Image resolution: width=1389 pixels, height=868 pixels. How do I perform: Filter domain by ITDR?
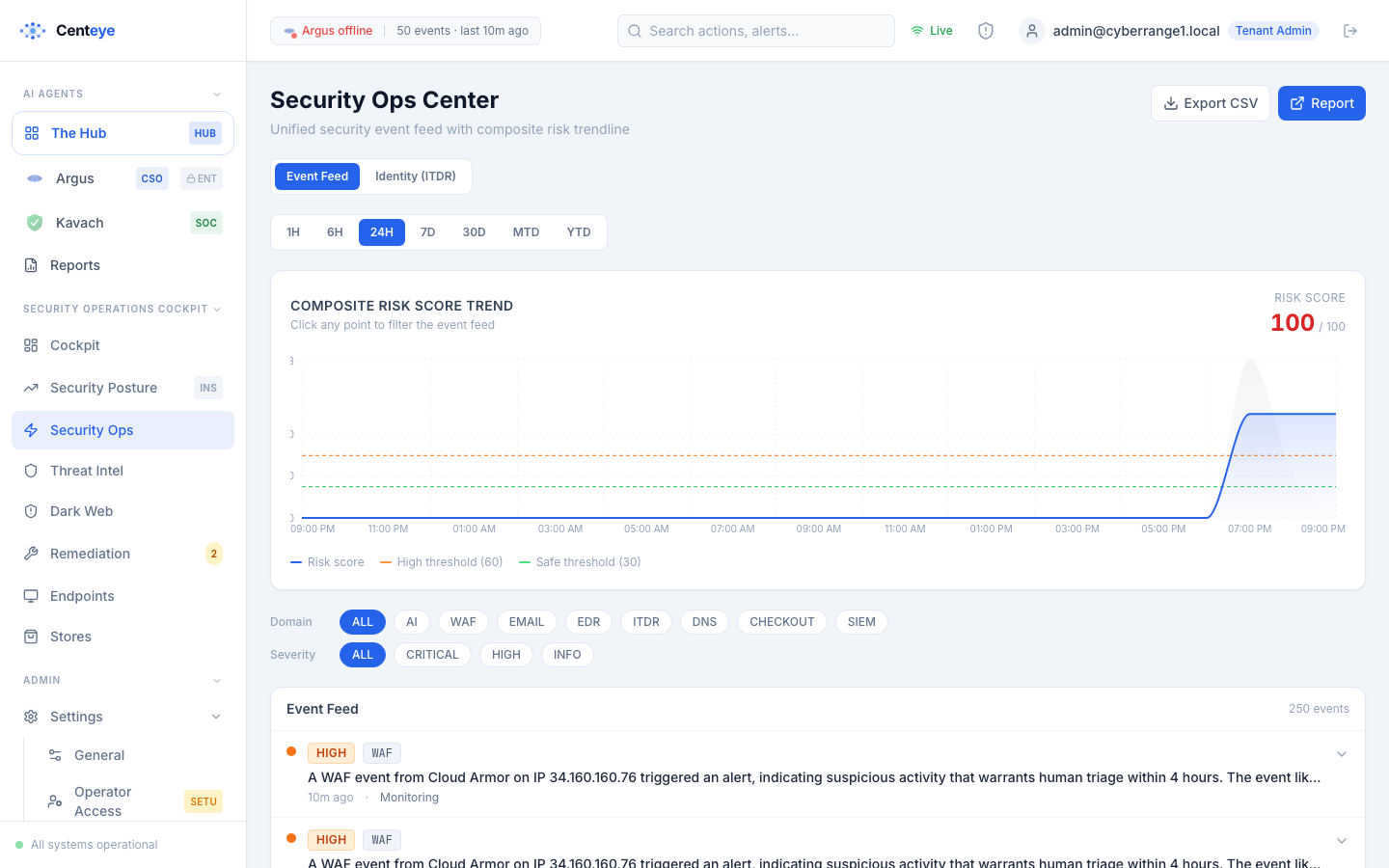[x=646, y=622]
